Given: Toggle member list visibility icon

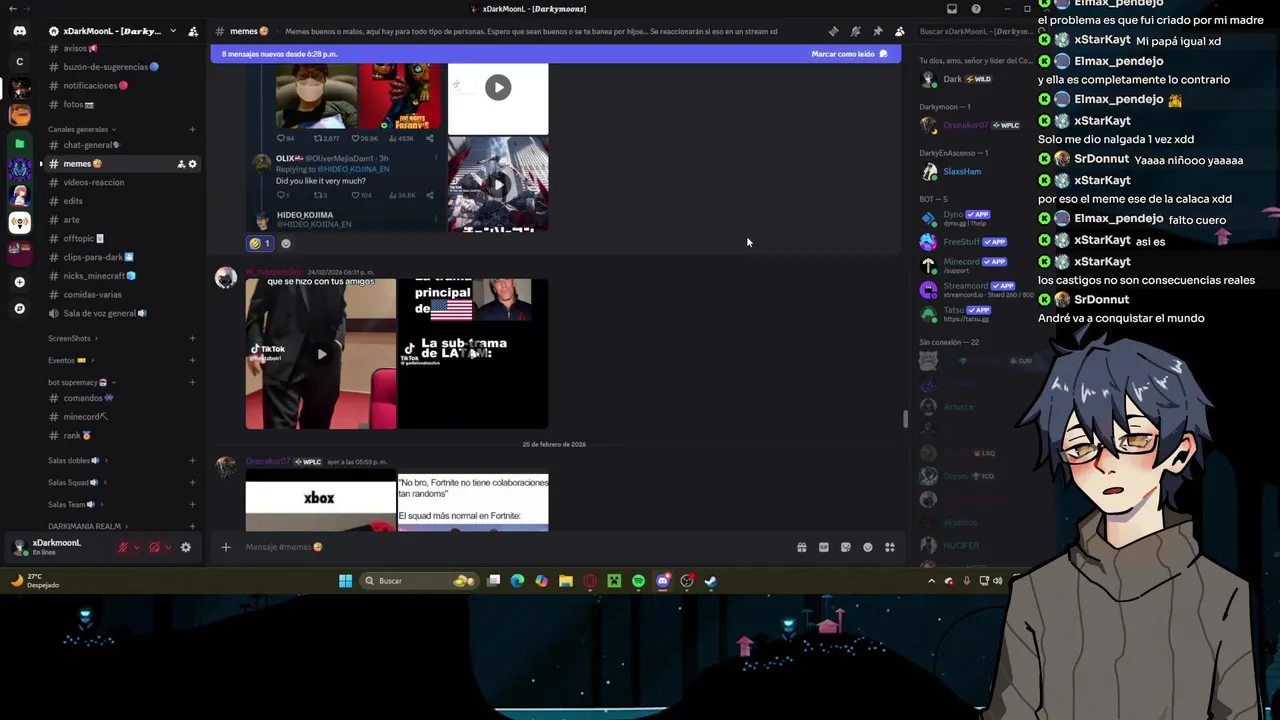Looking at the screenshot, I should [899, 31].
